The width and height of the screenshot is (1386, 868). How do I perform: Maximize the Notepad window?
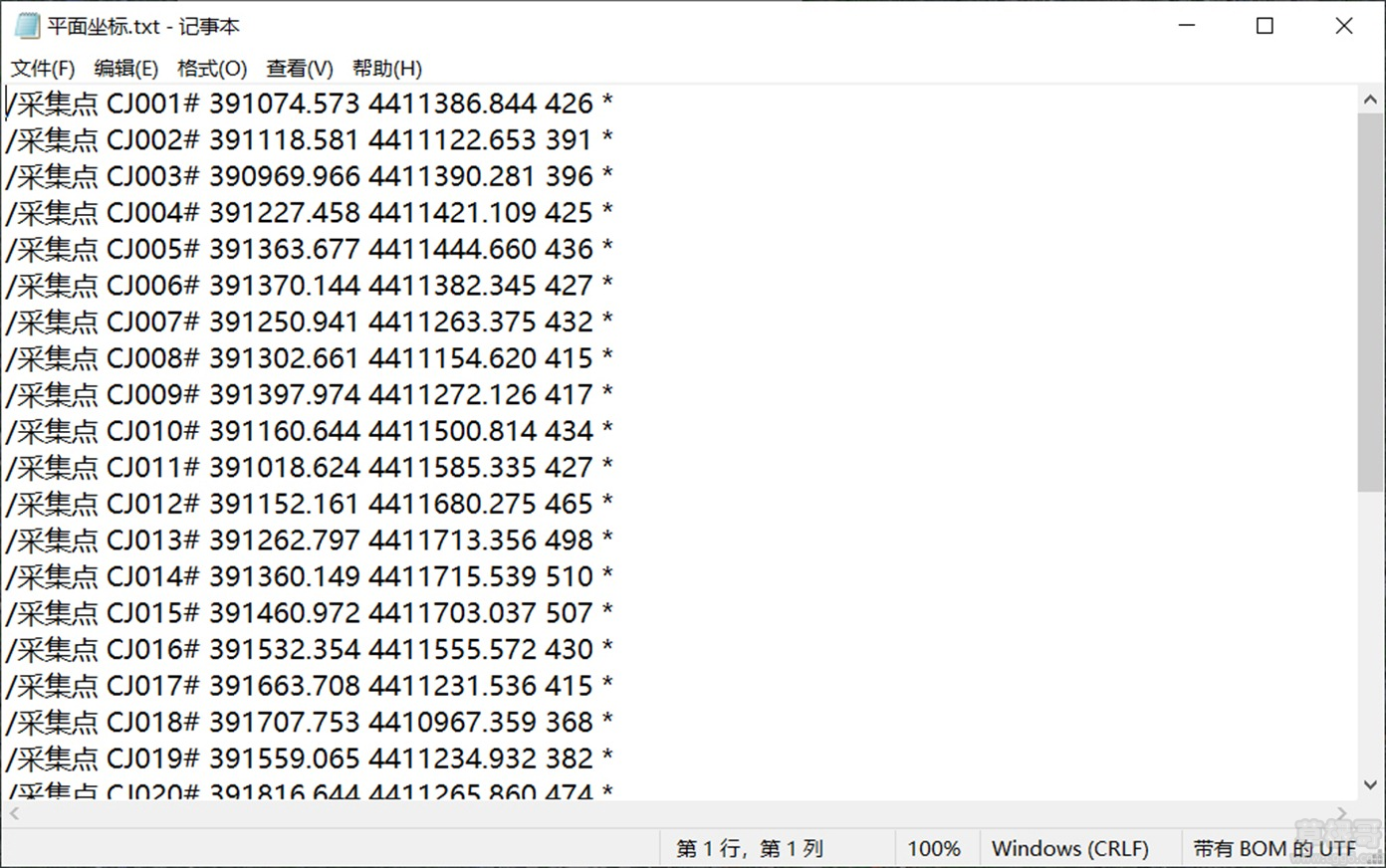[1265, 26]
